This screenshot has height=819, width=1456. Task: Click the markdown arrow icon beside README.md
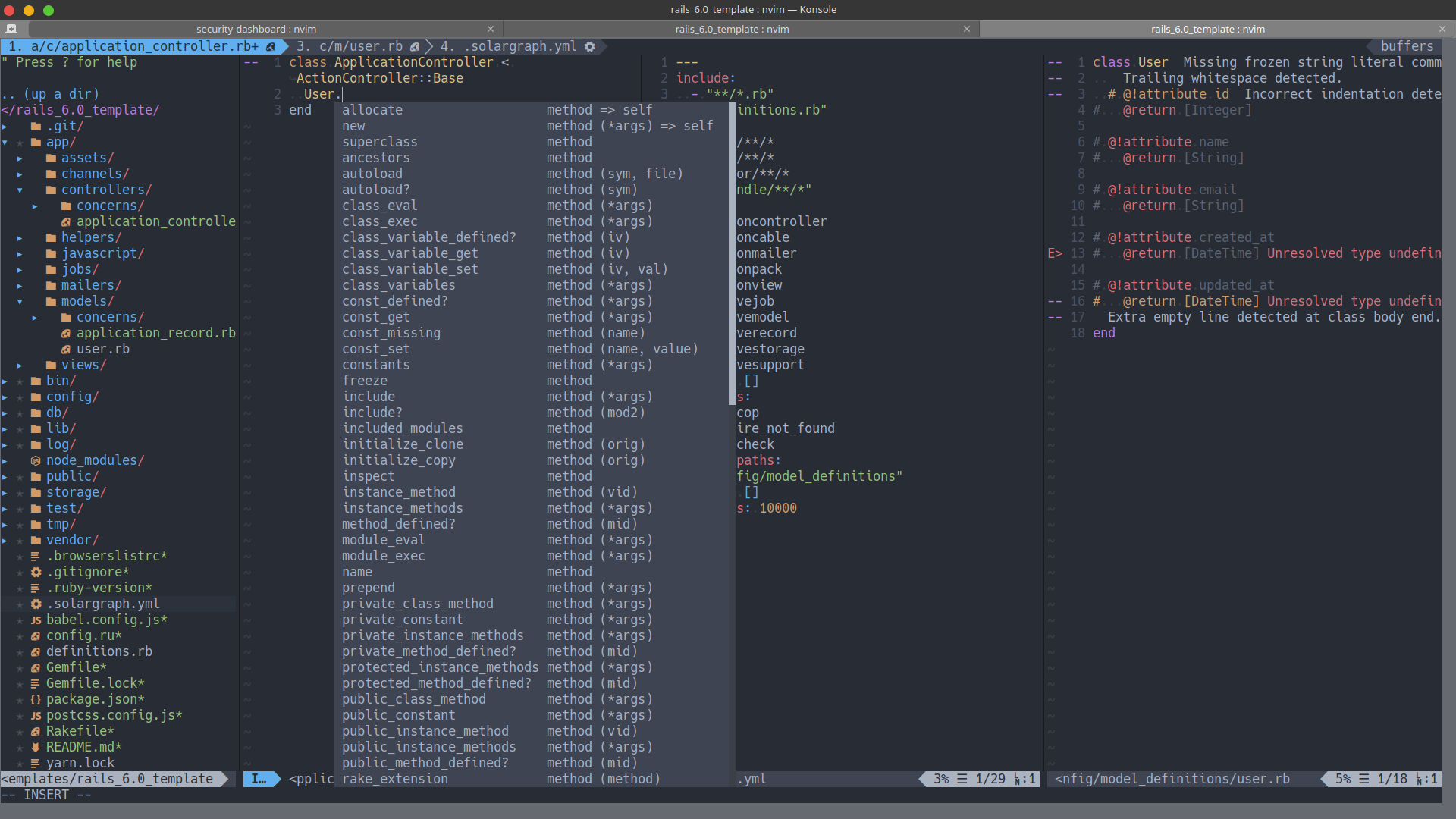click(36, 748)
